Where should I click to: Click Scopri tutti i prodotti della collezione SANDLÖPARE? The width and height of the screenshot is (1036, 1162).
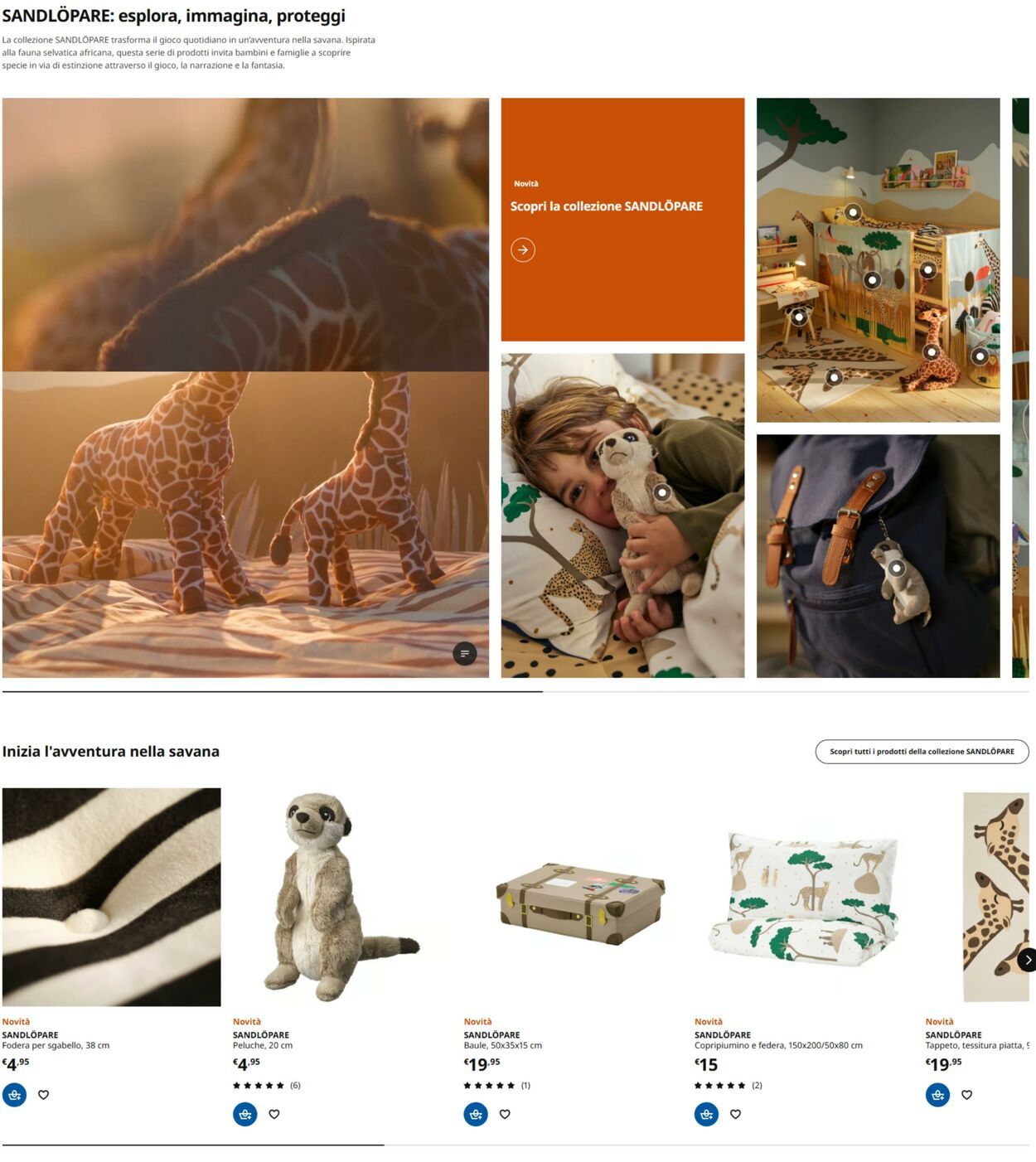pos(922,752)
